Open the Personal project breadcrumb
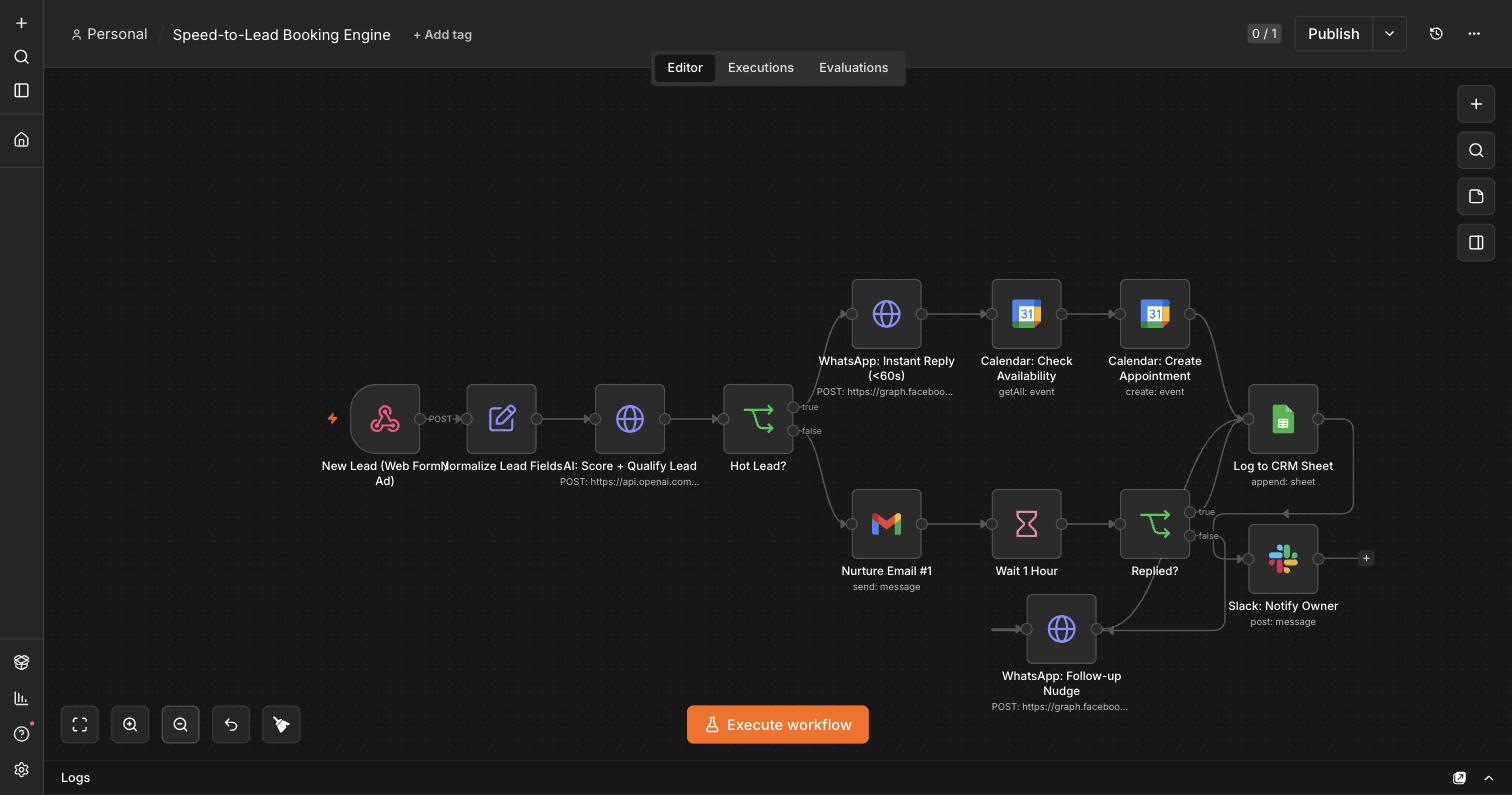 click(x=109, y=34)
